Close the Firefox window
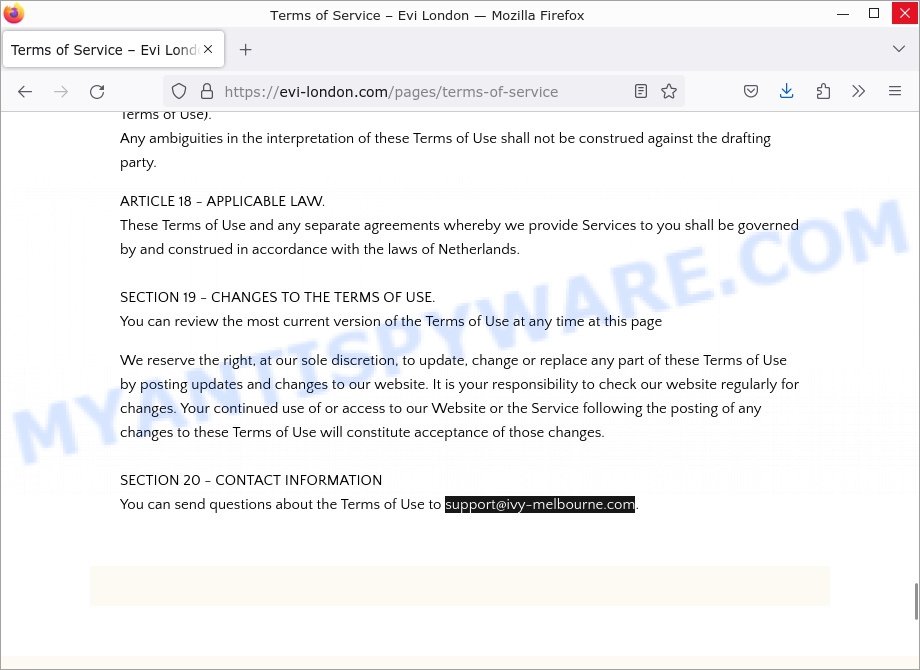 pos(904,13)
